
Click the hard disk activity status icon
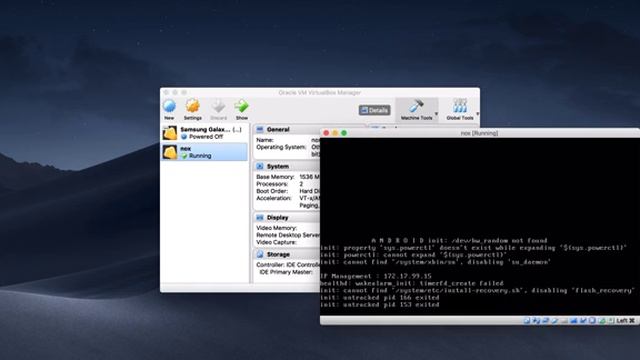(527, 321)
